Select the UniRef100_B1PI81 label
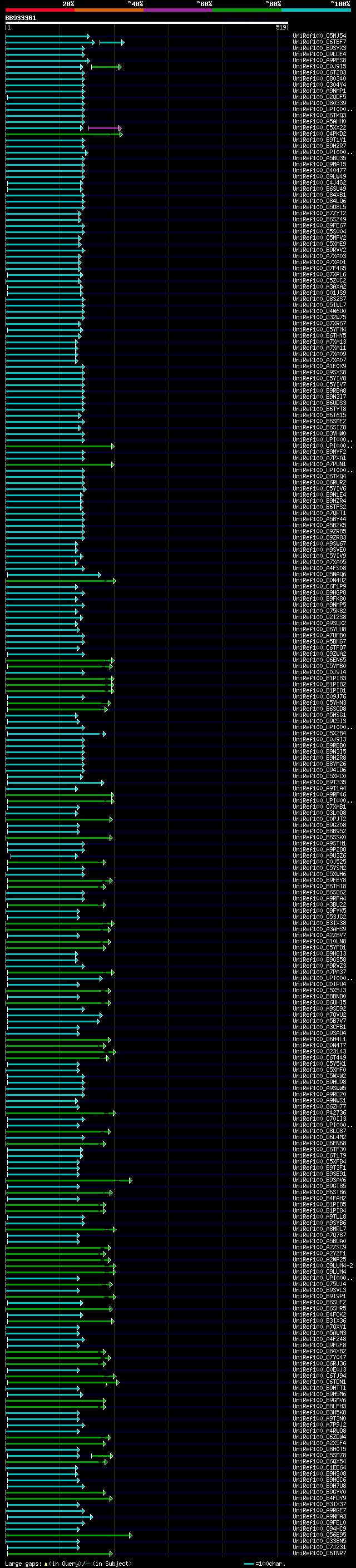 319,690
